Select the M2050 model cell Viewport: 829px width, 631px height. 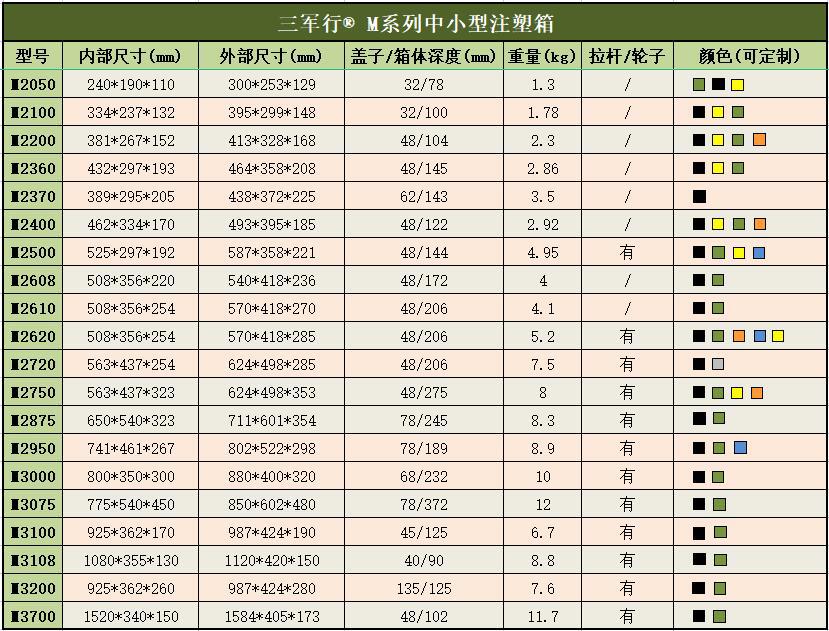(x=33, y=85)
